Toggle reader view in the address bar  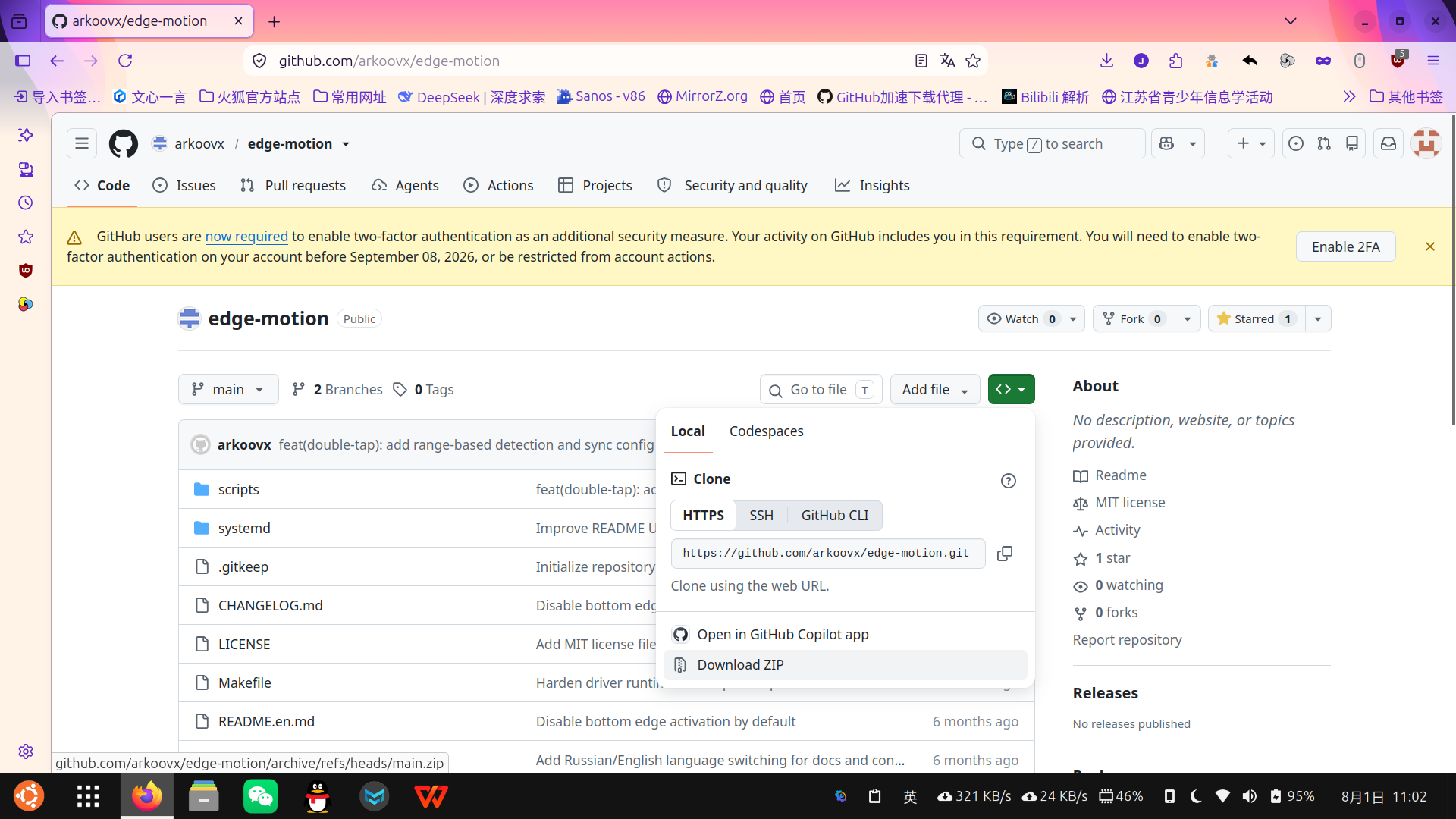click(921, 61)
